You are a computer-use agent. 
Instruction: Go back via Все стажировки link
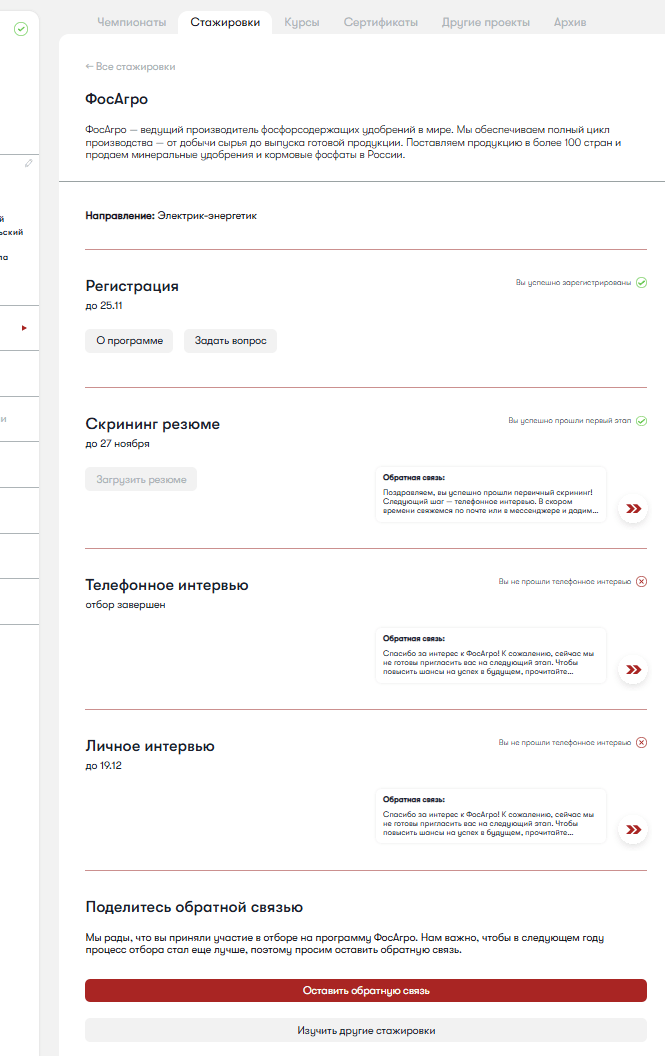pos(130,67)
